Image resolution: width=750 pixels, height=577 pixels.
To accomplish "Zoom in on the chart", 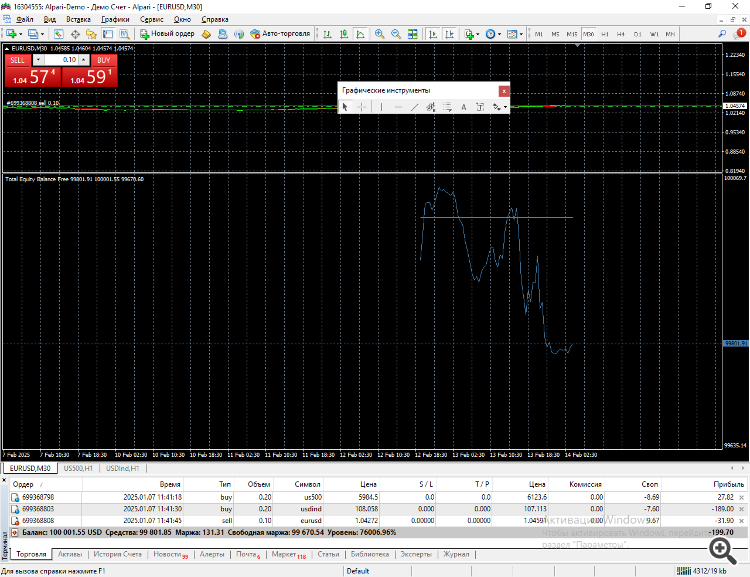I will click(379, 34).
